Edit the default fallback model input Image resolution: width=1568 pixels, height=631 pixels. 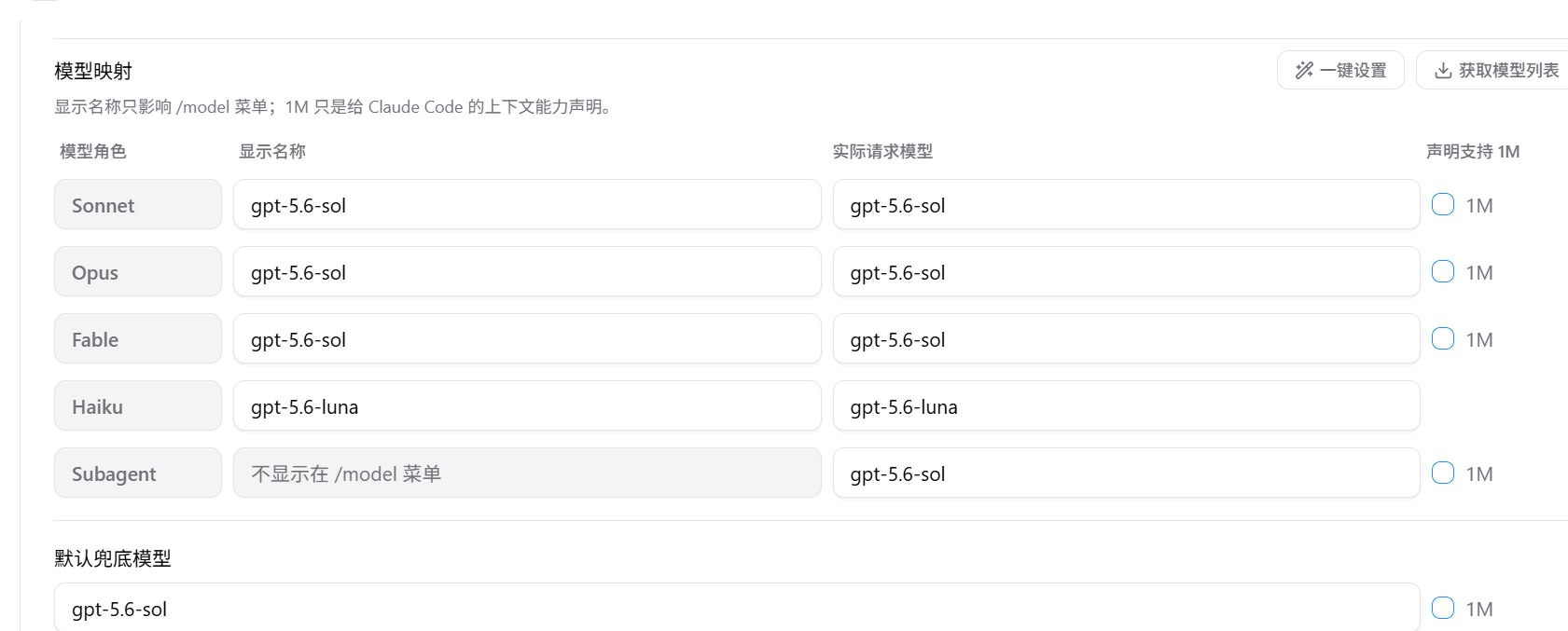(737, 608)
